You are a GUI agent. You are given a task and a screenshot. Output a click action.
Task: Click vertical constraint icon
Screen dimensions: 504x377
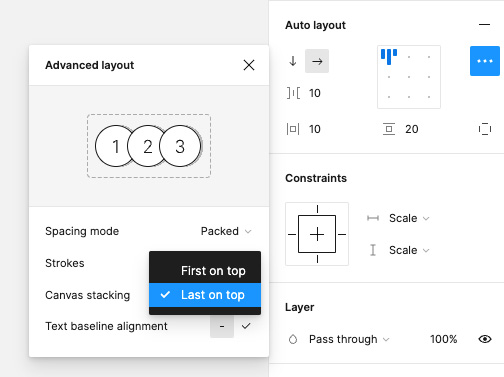pos(373,250)
